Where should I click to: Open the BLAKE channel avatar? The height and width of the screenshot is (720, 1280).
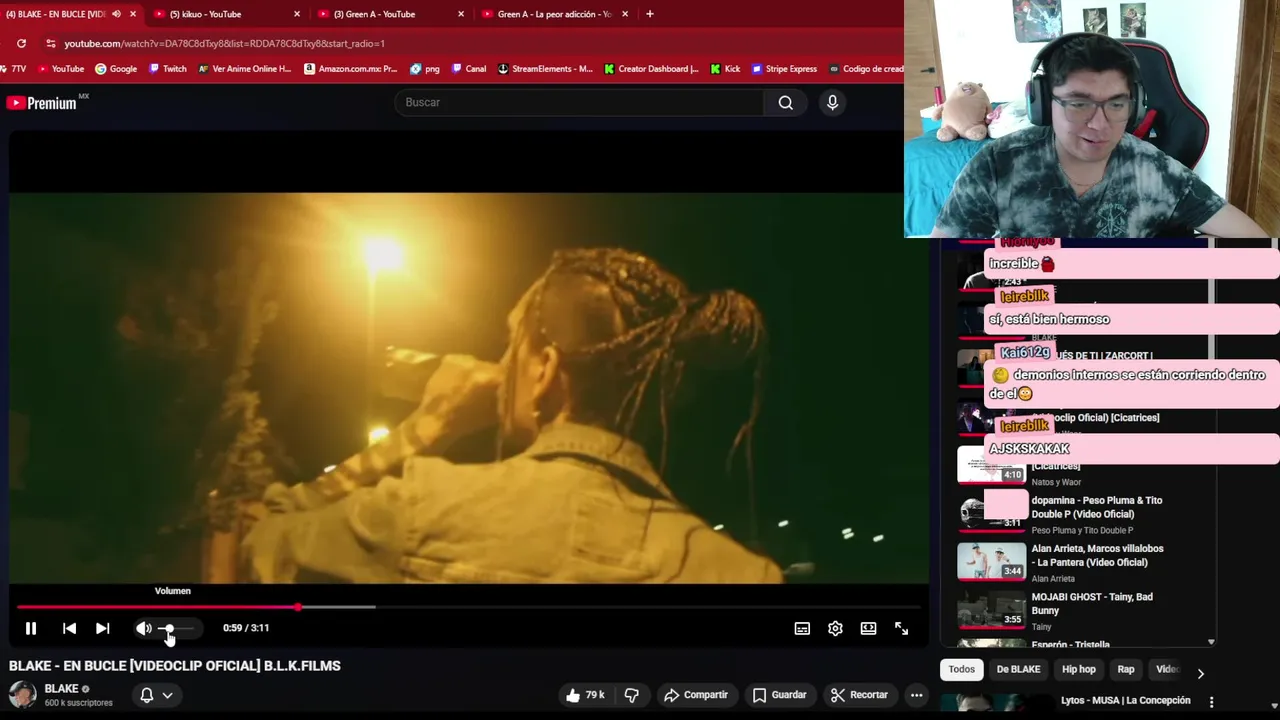coord(22,695)
